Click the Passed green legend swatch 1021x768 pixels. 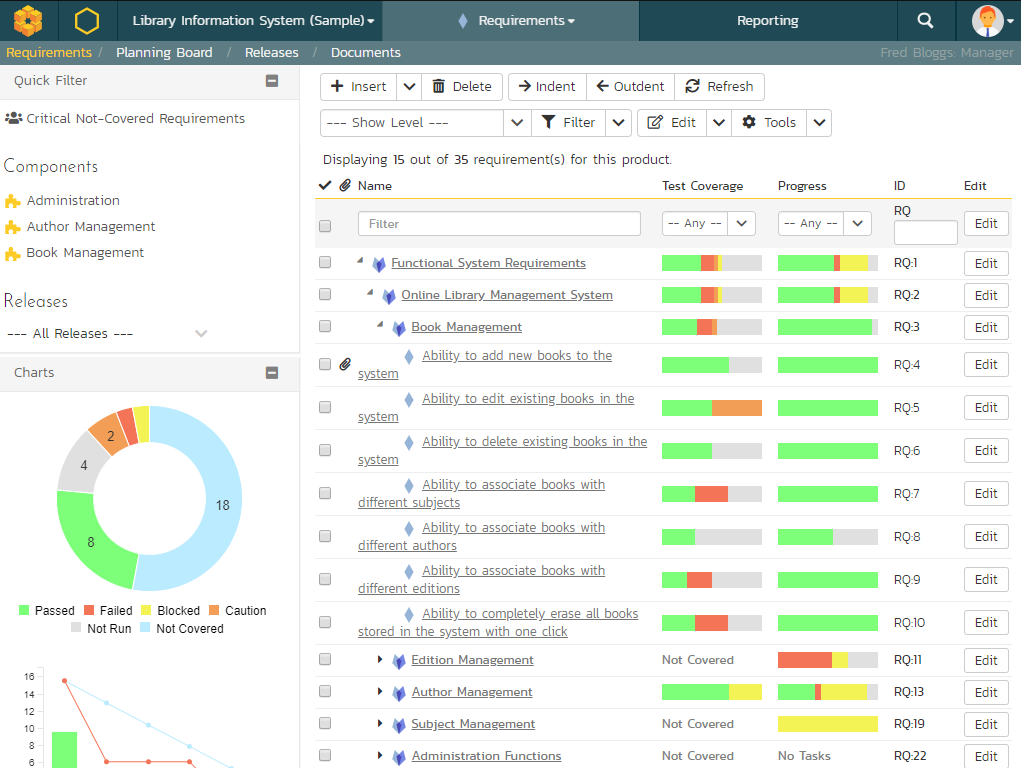pos(24,610)
